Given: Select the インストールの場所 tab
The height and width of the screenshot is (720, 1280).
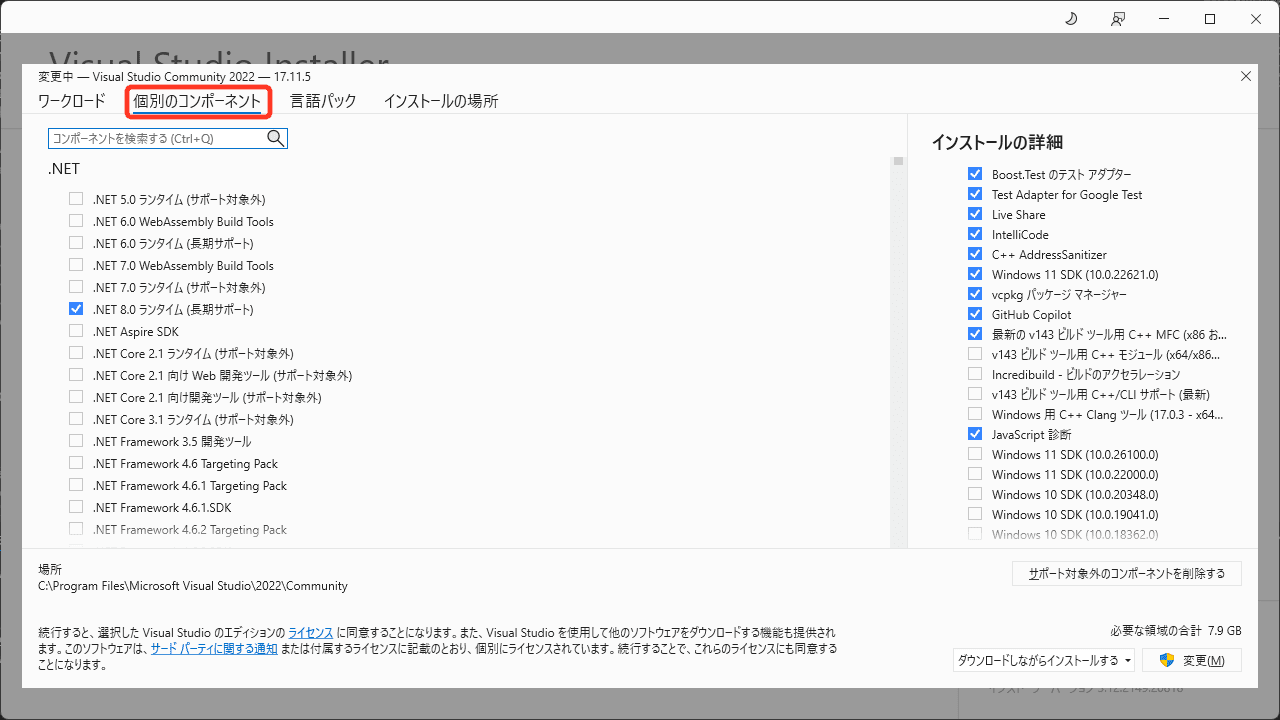Looking at the screenshot, I should (x=440, y=100).
